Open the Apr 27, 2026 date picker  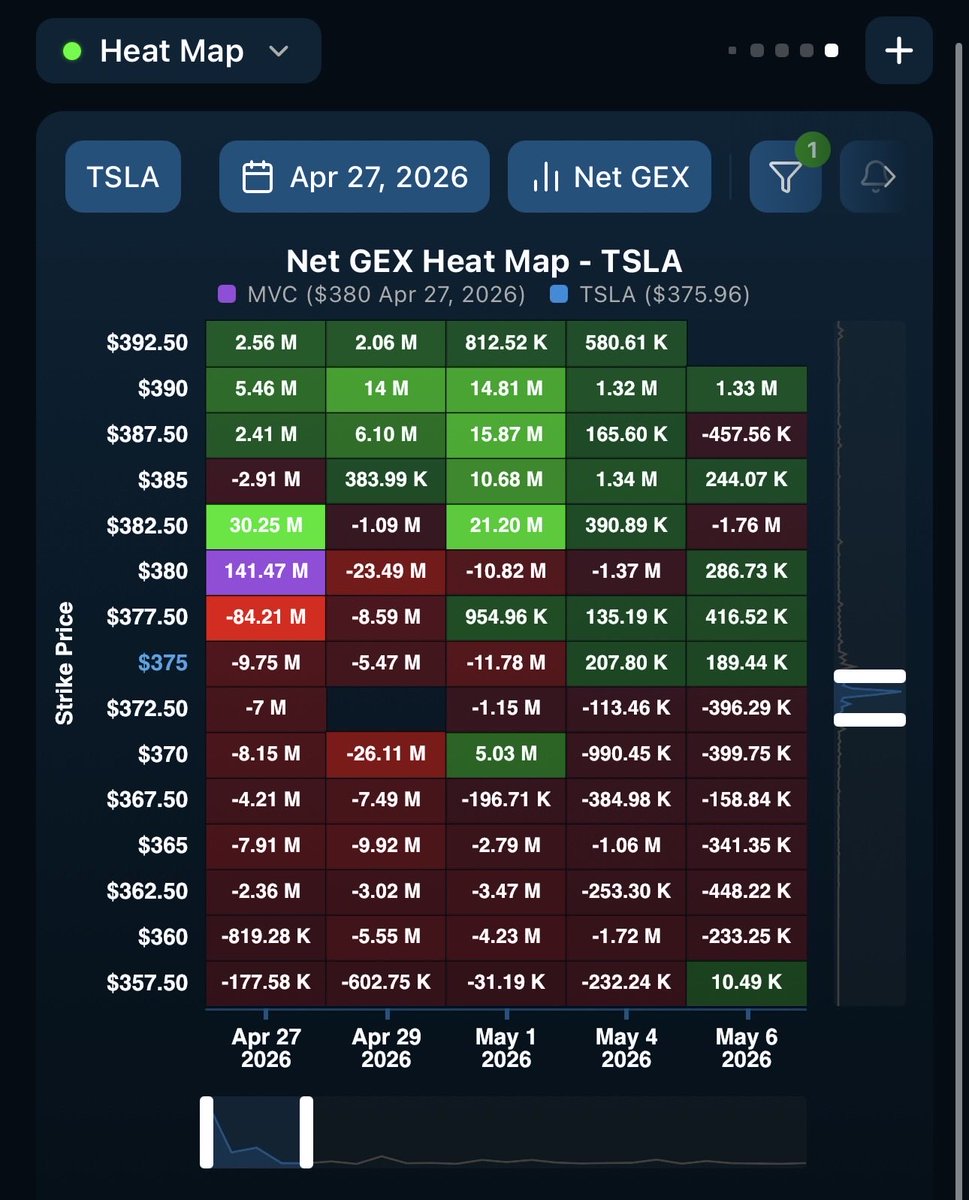[355, 177]
